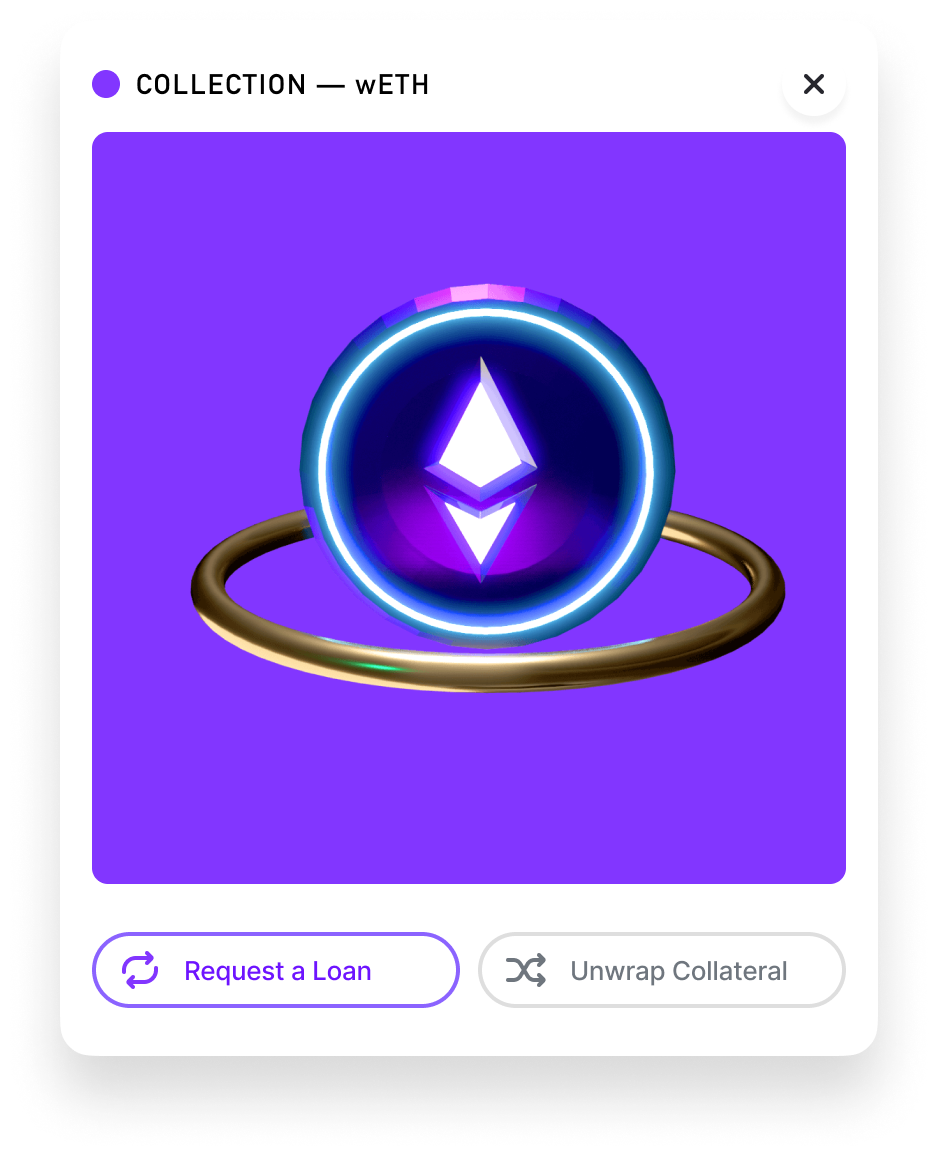
Task: Open the wETH NFT artwork image
Action: pos(469,508)
